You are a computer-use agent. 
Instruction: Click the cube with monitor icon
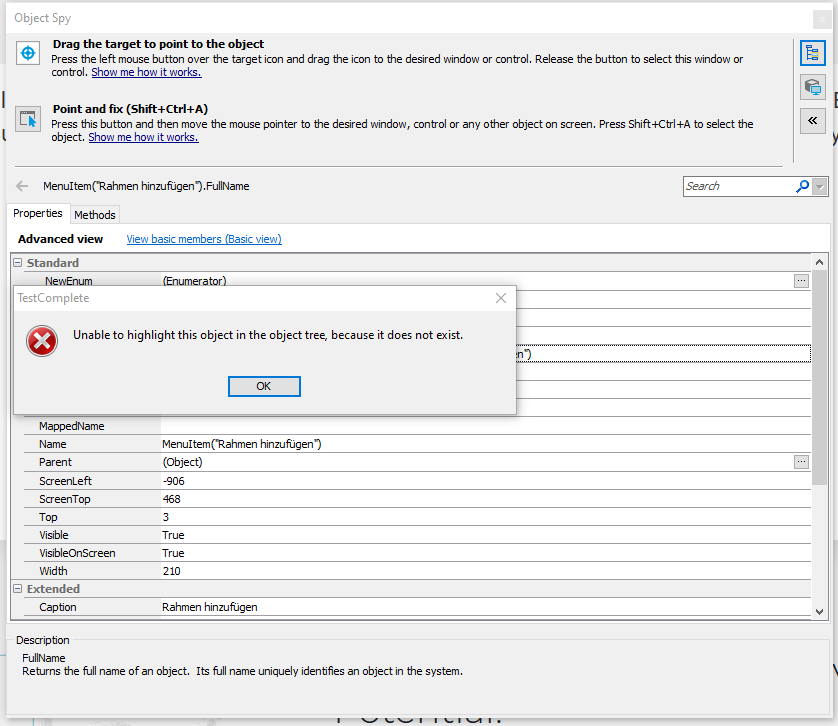(812, 87)
